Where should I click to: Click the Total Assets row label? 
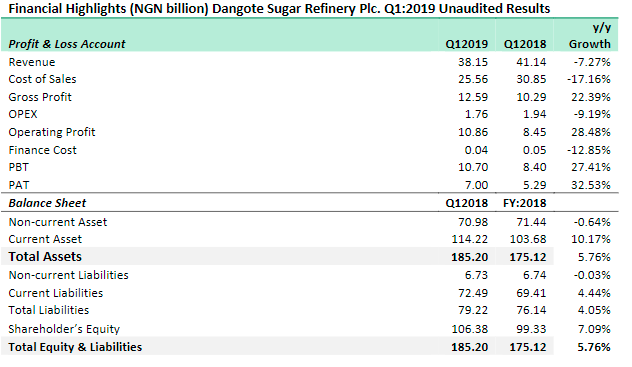pyautogui.click(x=45, y=257)
